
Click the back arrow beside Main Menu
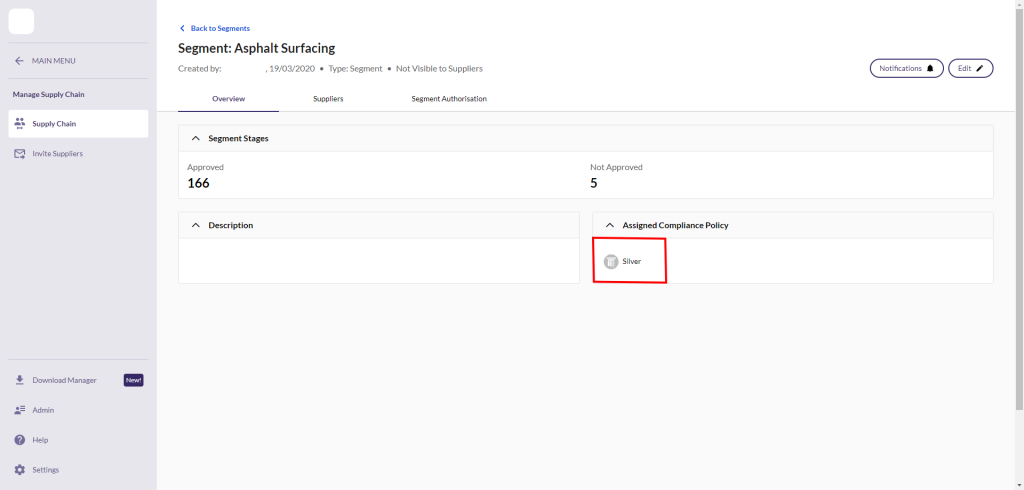coord(19,61)
